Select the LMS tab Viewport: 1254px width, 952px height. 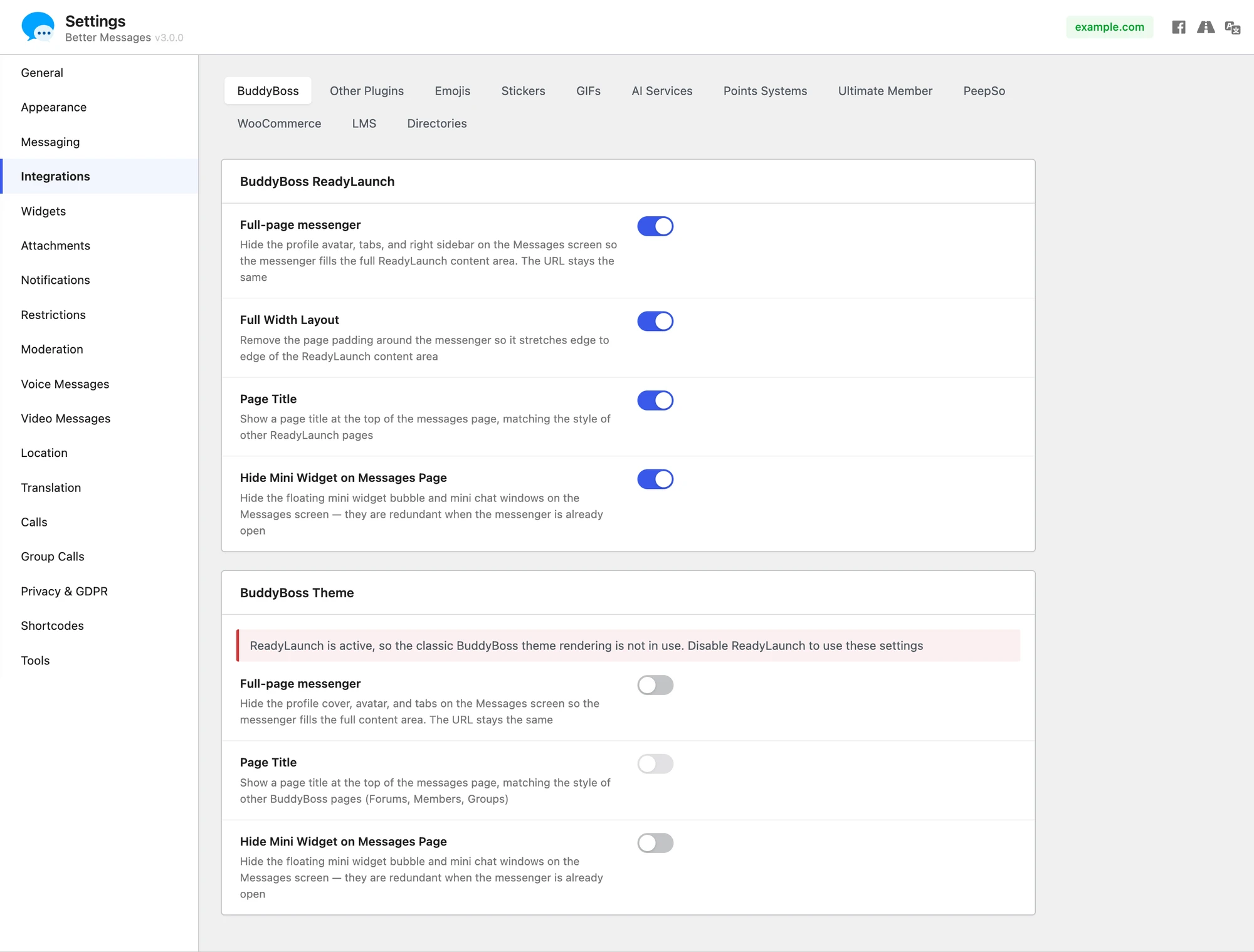point(364,123)
